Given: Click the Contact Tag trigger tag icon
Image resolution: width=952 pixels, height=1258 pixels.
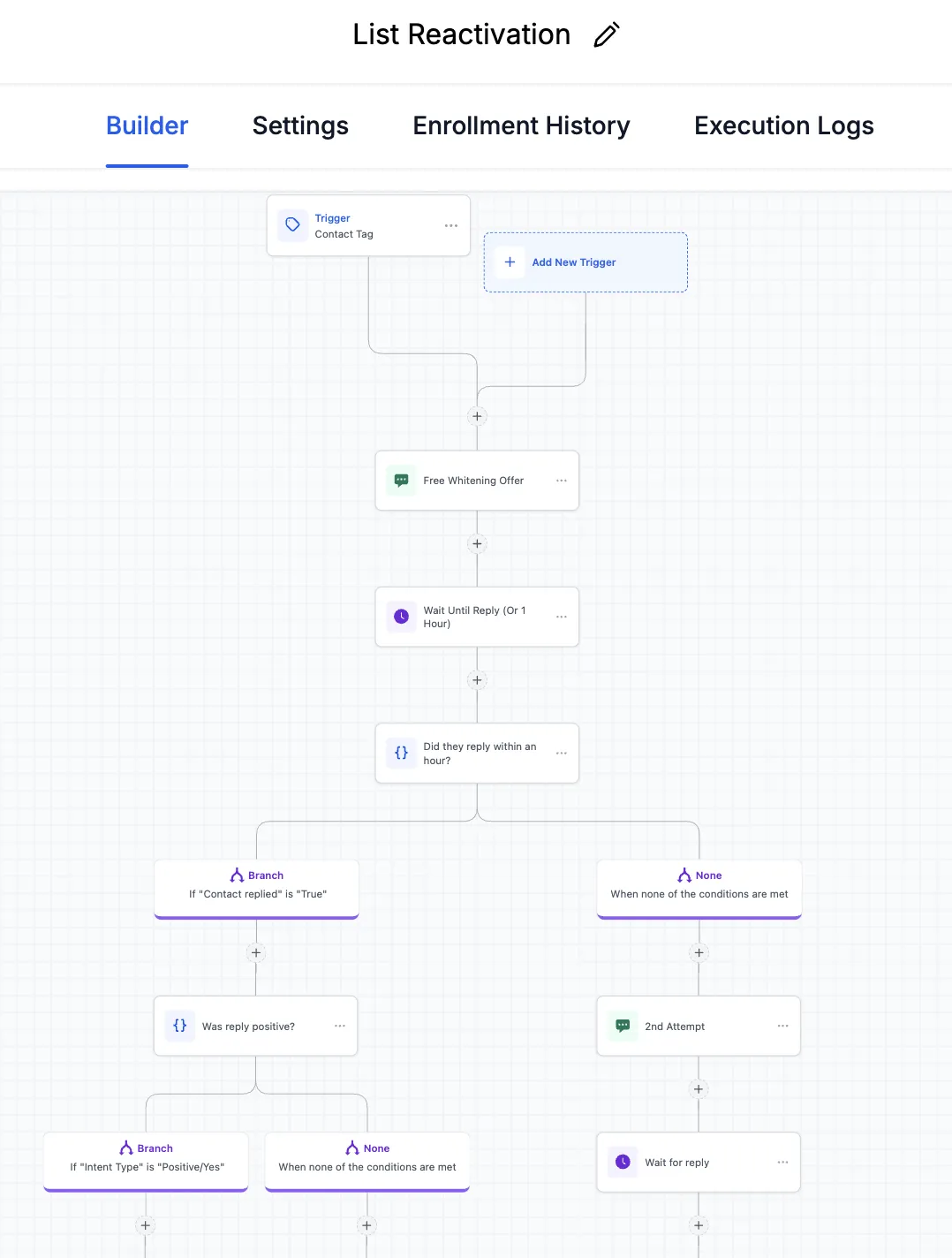Looking at the screenshot, I should point(292,225).
